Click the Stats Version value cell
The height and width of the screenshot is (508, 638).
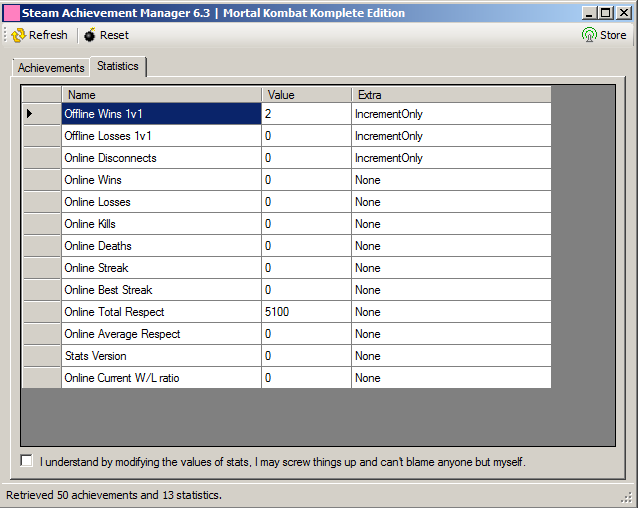306,356
